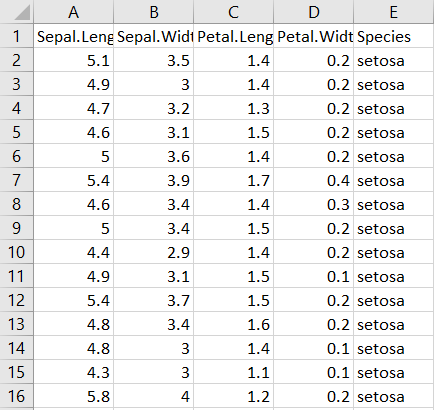
Task: Click the Petal.Width header cell
Action: click(x=313, y=36)
